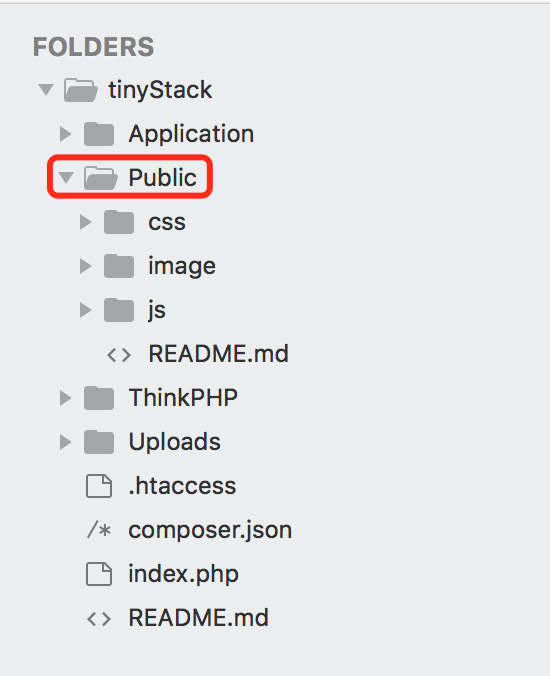
Task: Expand the Uploads folder arrow
Action: pos(66,442)
